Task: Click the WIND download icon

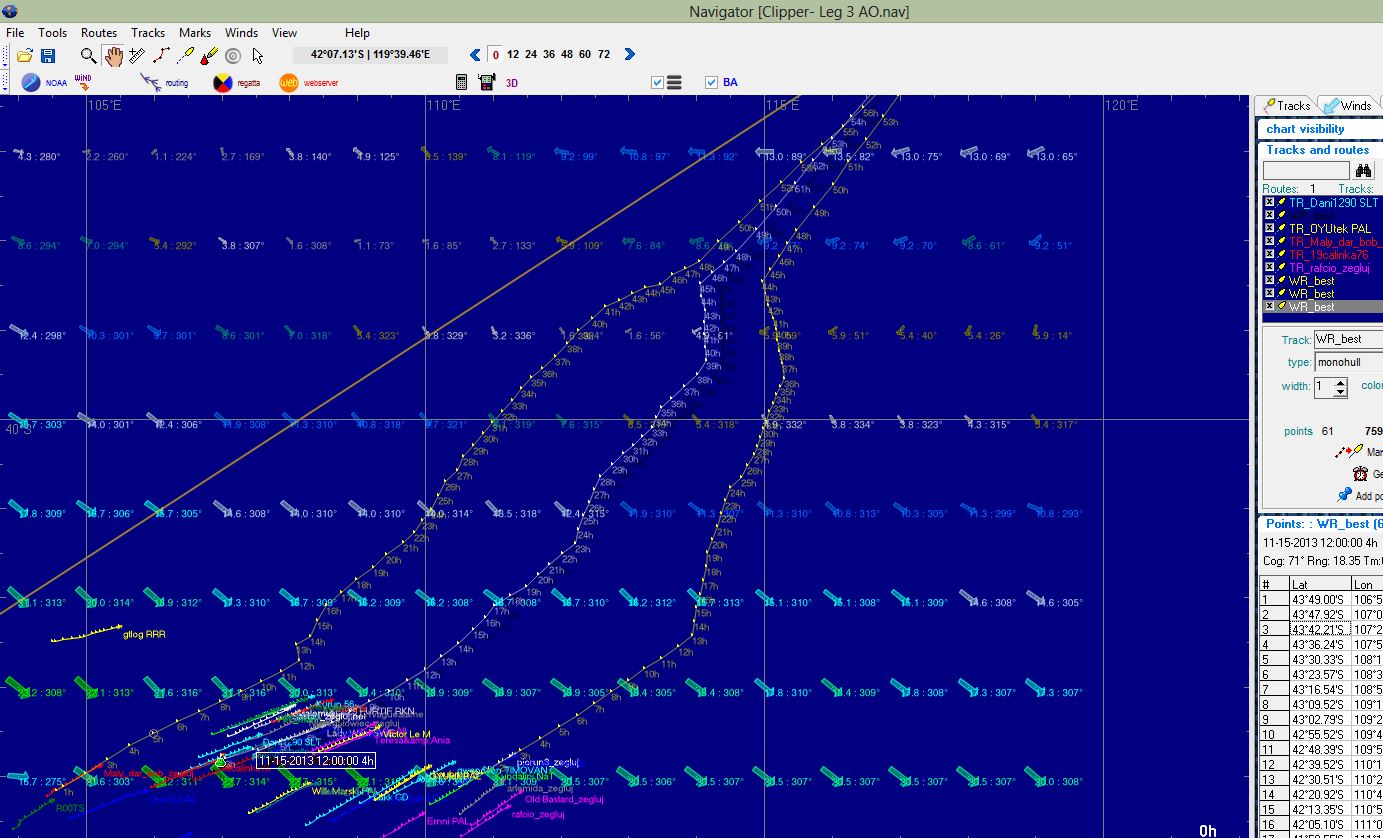Action: click(x=84, y=80)
